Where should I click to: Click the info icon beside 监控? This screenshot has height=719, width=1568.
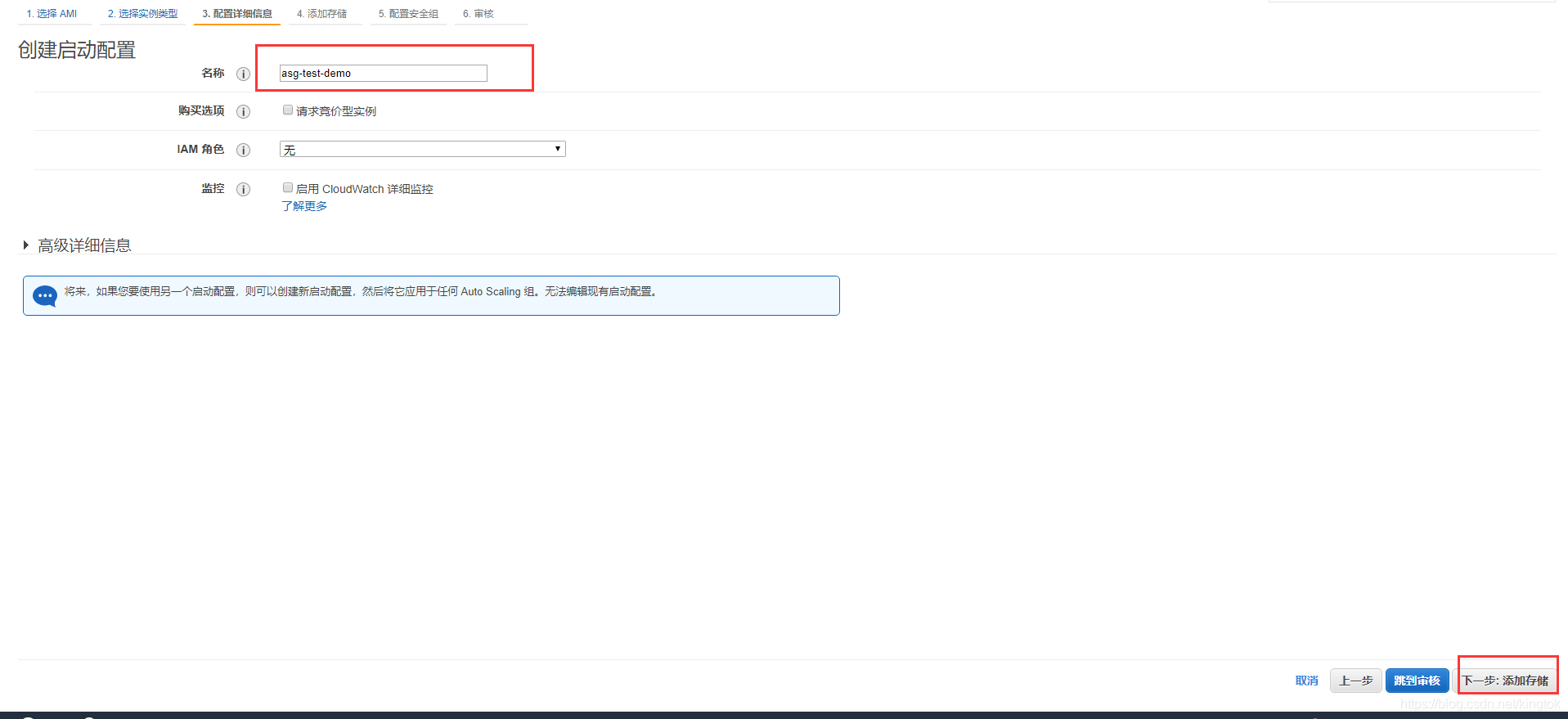click(x=243, y=189)
